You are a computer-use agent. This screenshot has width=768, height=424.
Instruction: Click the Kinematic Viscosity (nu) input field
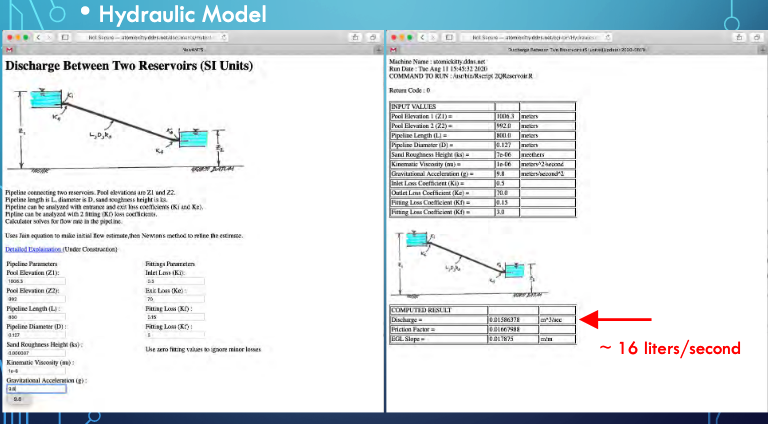click(36, 371)
